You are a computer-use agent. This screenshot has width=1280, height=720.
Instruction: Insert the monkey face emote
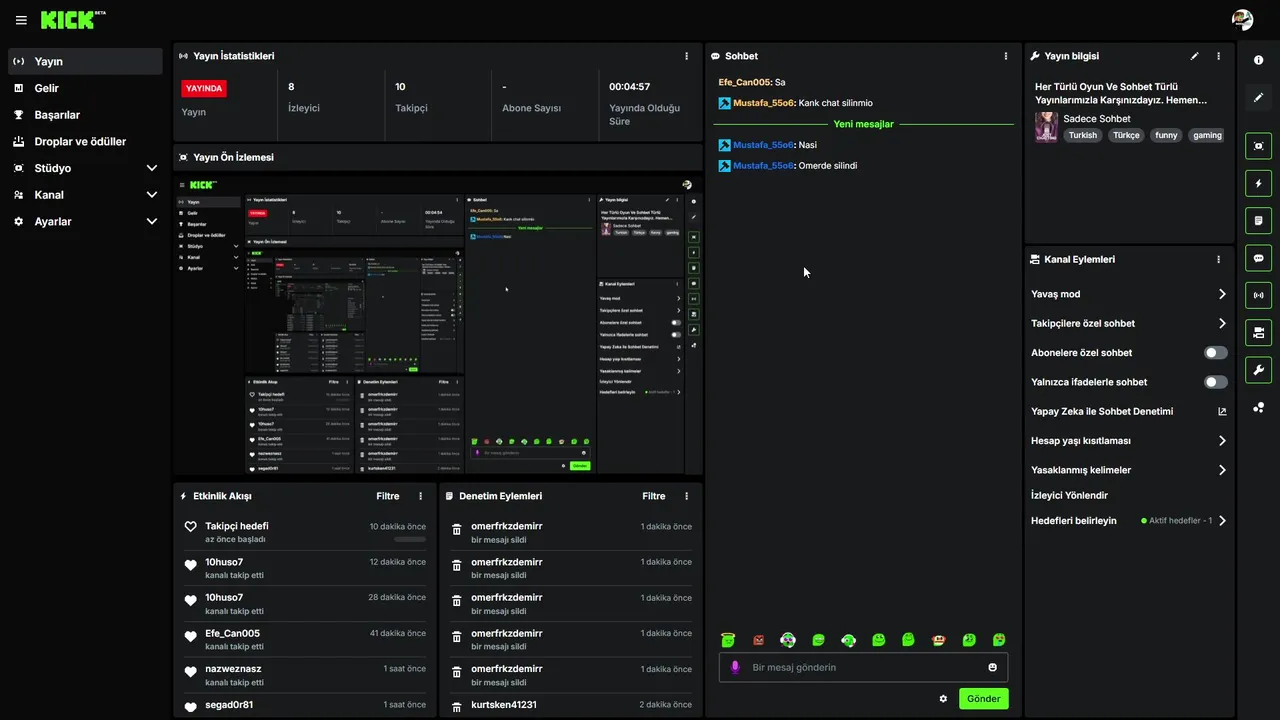pos(938,639)
